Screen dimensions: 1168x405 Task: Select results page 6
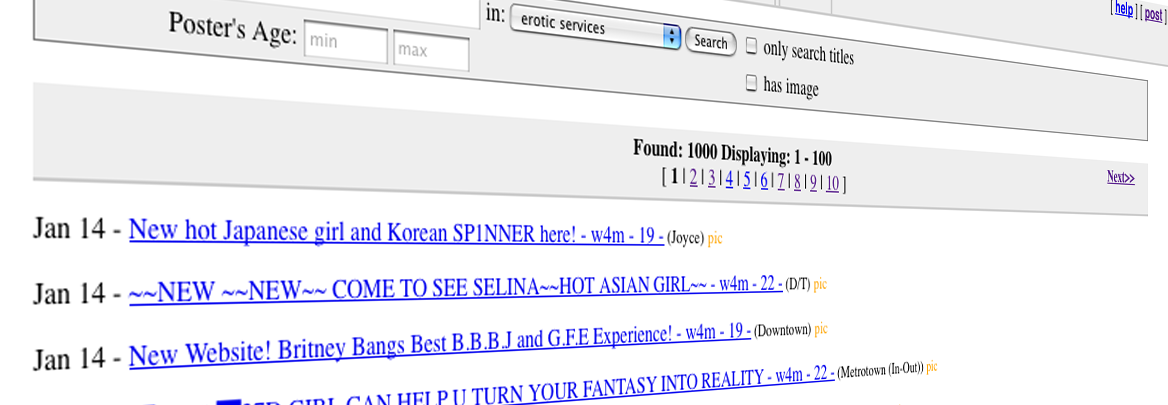pyautogui.click(x=763, y=181)
